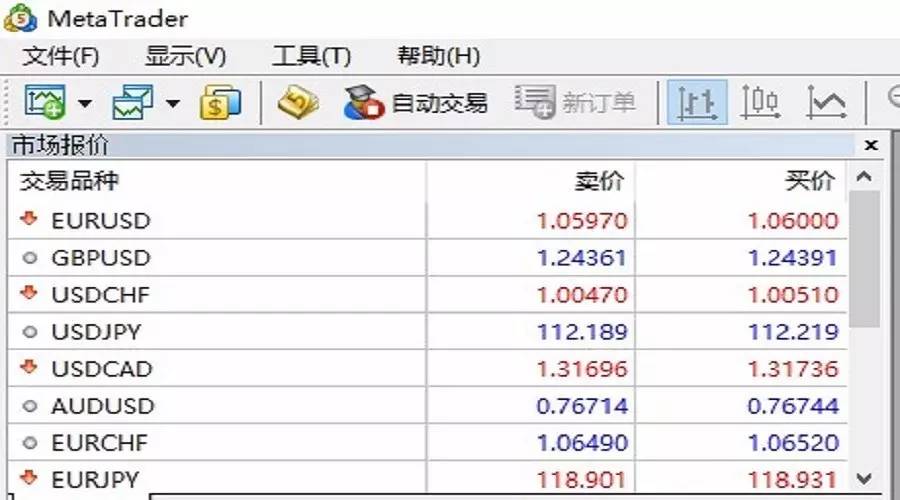Viewport: 900px width, 500px height.
Task: Click GBPUSD ask price 1.24391
Action: (793, 258)
